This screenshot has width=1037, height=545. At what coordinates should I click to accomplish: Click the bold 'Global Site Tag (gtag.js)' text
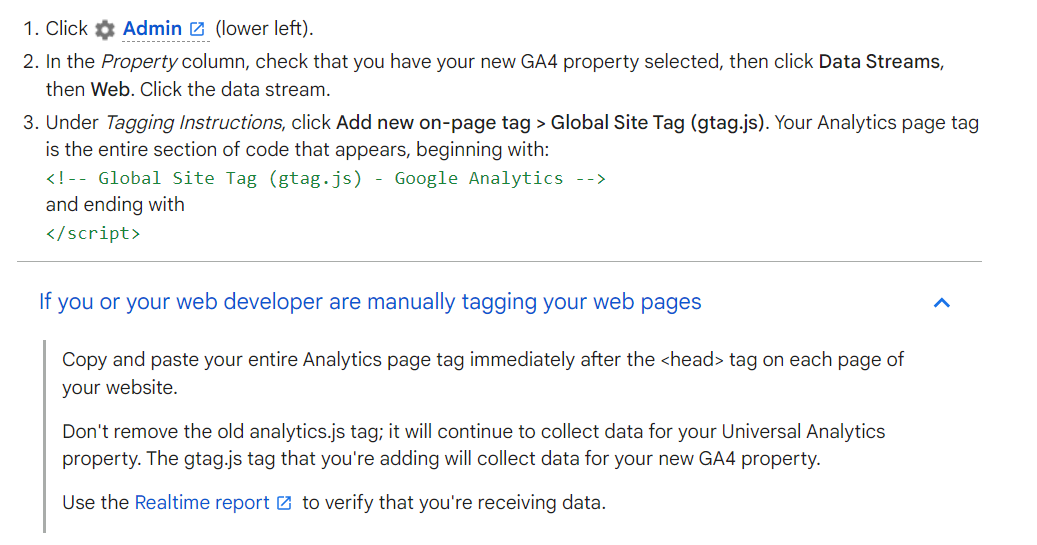tap(657, 123)
